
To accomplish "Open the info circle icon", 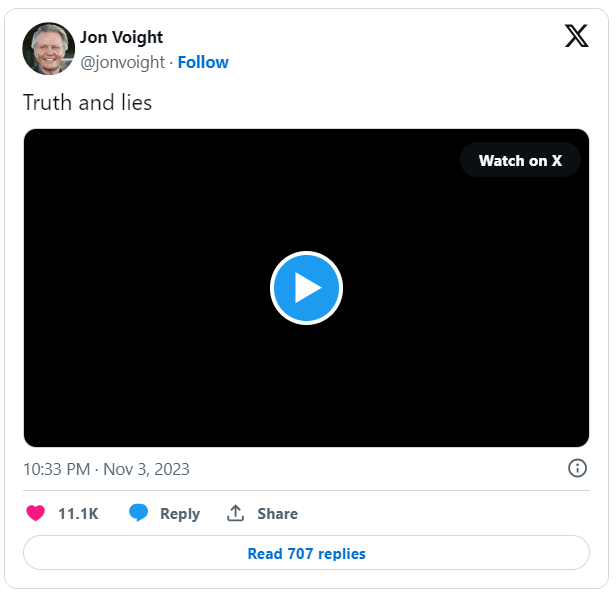I will click(x=577, y=468).
